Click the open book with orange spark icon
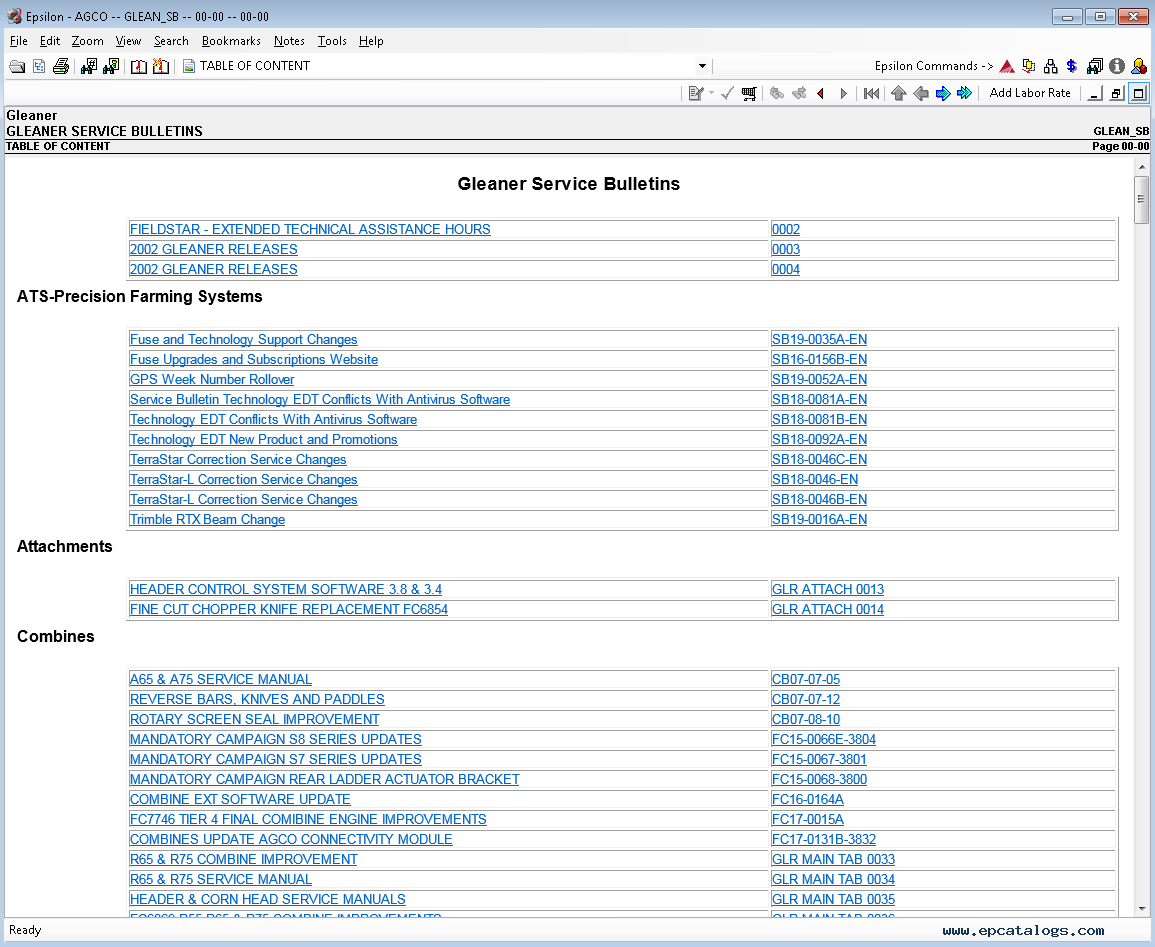The height and width of the screenshot is (947, 1155). 161,66
